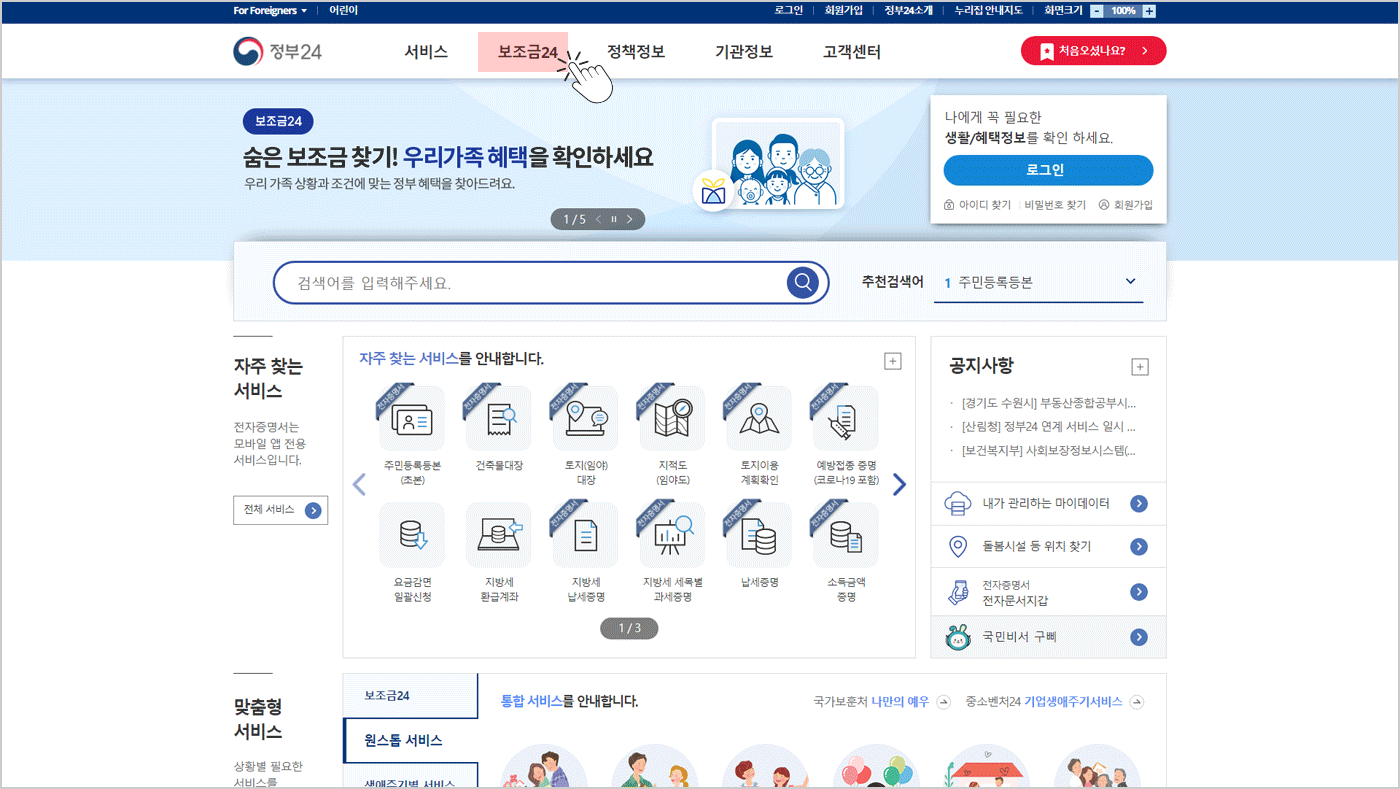Screen dimensions: 1400x789
Task: Decrease screen size with minus button
Action: point(1097,11)
